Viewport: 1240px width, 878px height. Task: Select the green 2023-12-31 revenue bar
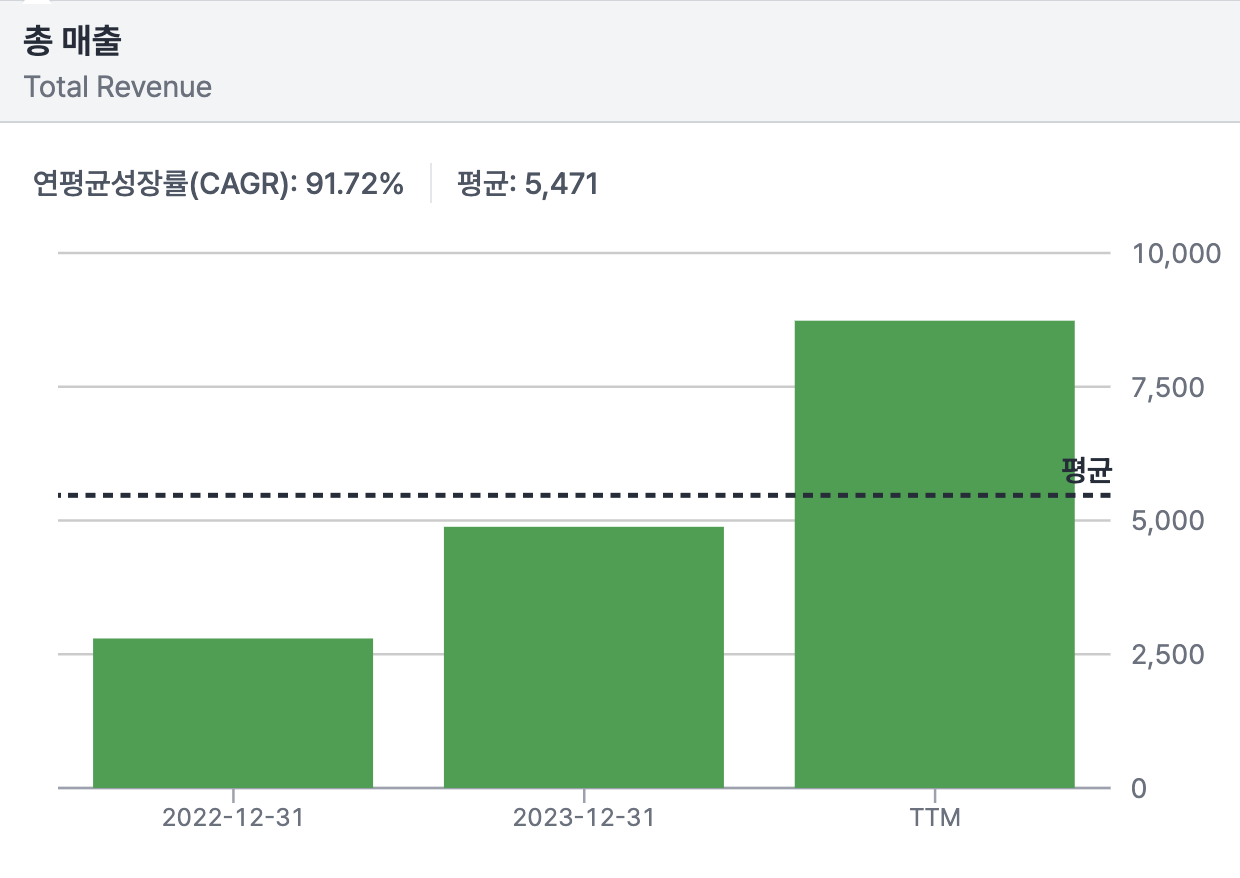pos(583,656)
